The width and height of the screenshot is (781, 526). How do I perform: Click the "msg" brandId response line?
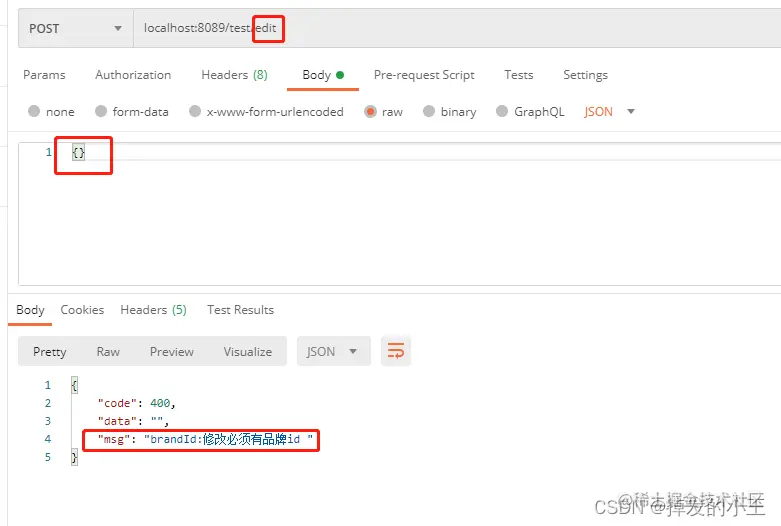click(205, 439)
